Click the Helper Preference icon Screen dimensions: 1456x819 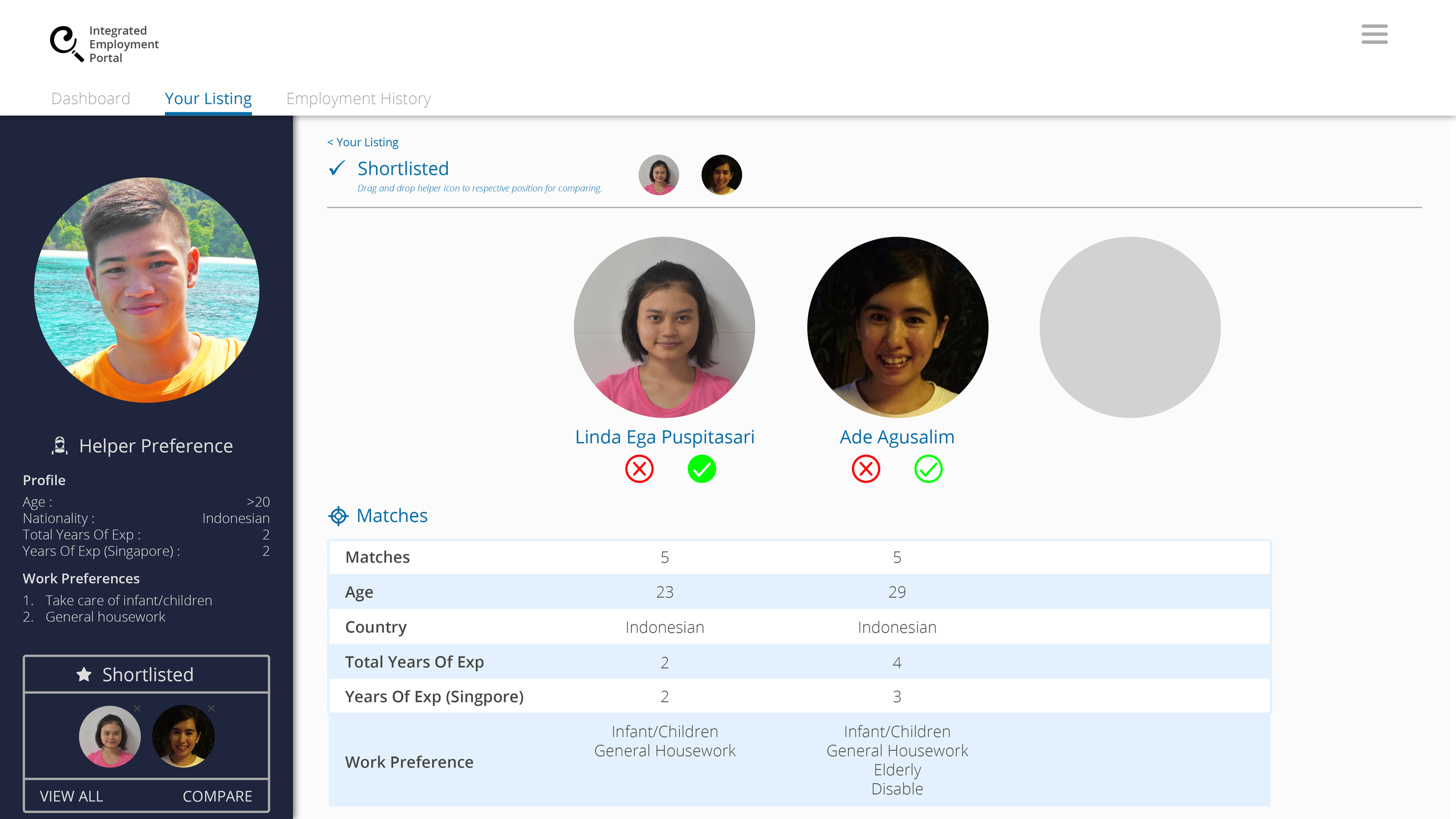59,446
